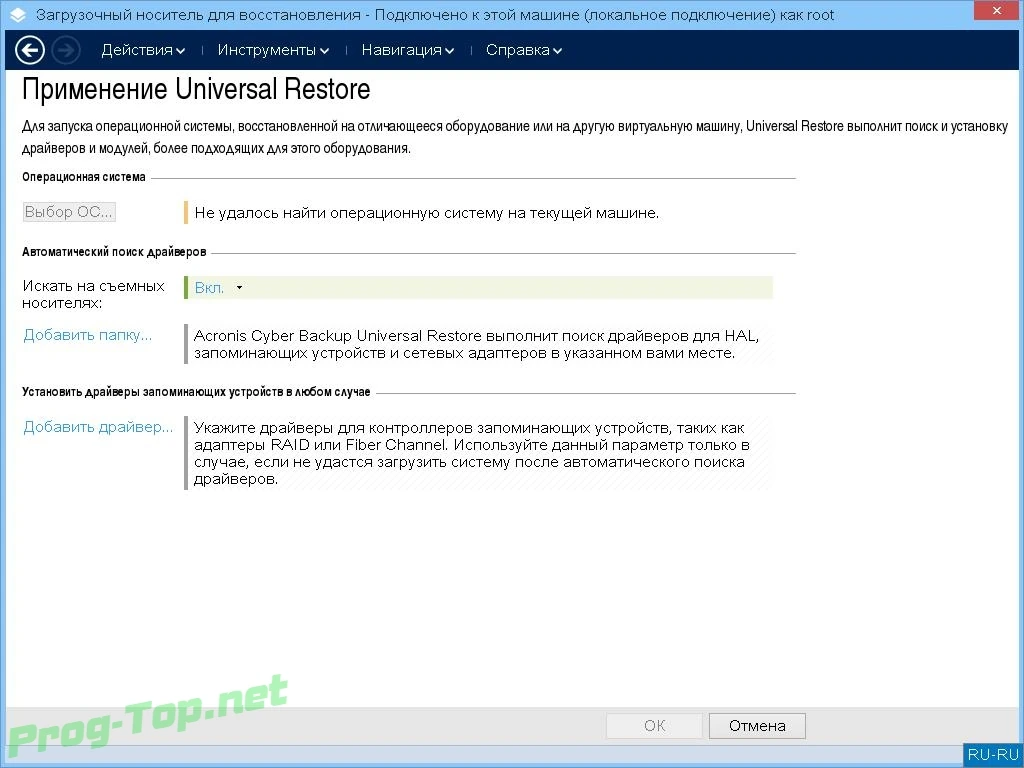This screenshot has height=768, width=1024.
Task: Click the Добавить драйвер... link
Action: pyautogui.click(x=98, y=427)
